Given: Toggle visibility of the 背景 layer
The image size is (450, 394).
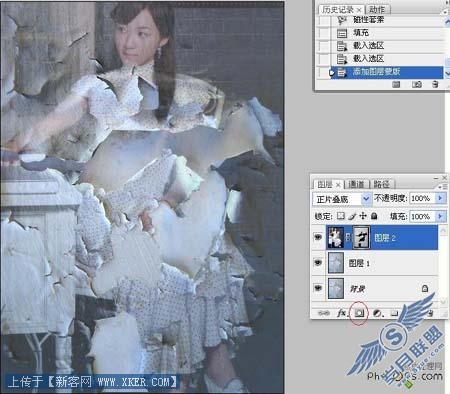Looking at the screenshot, I should 318,288.
